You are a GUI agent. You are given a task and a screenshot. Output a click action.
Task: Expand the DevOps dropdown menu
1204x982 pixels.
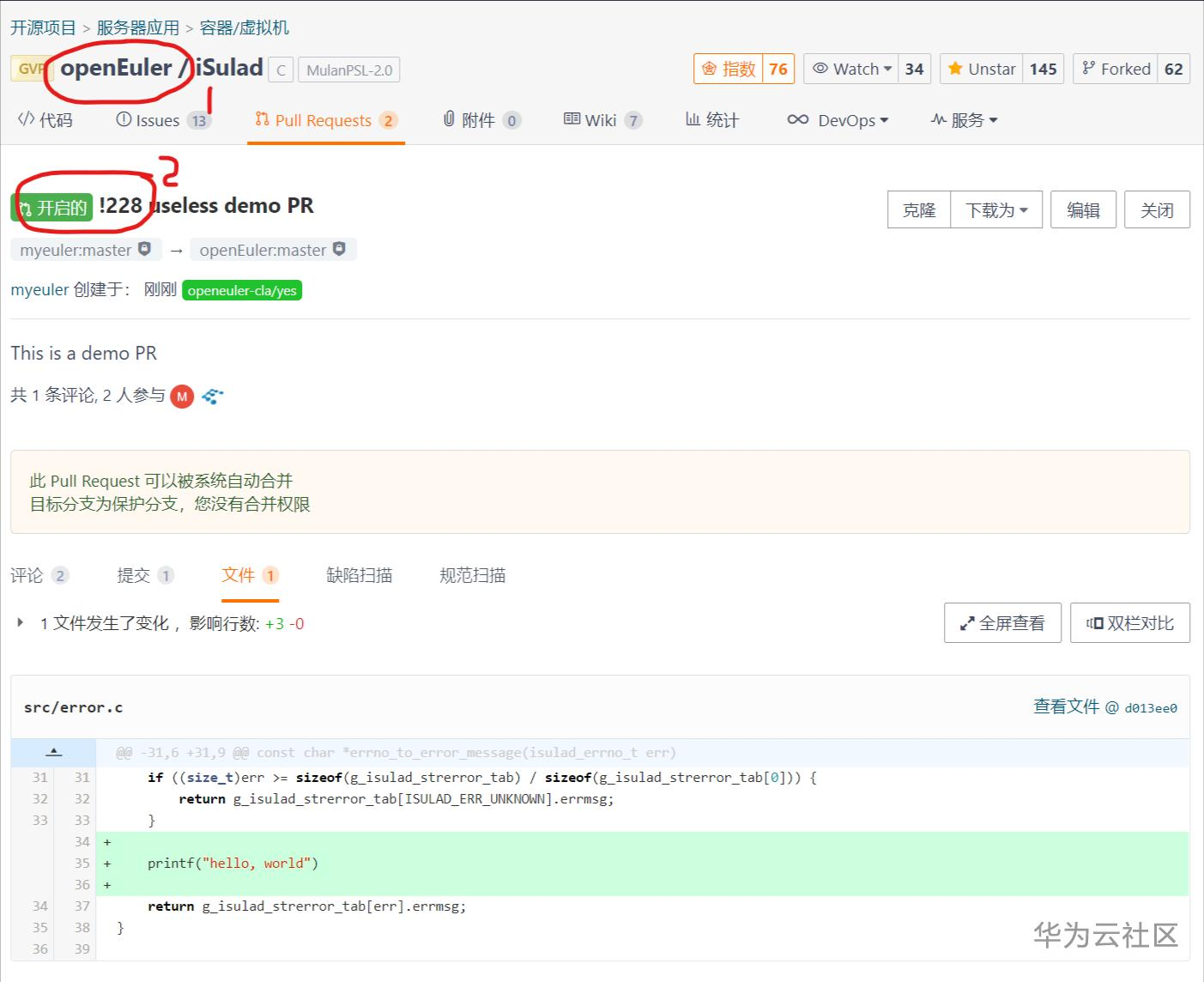(x=838, y=120)
